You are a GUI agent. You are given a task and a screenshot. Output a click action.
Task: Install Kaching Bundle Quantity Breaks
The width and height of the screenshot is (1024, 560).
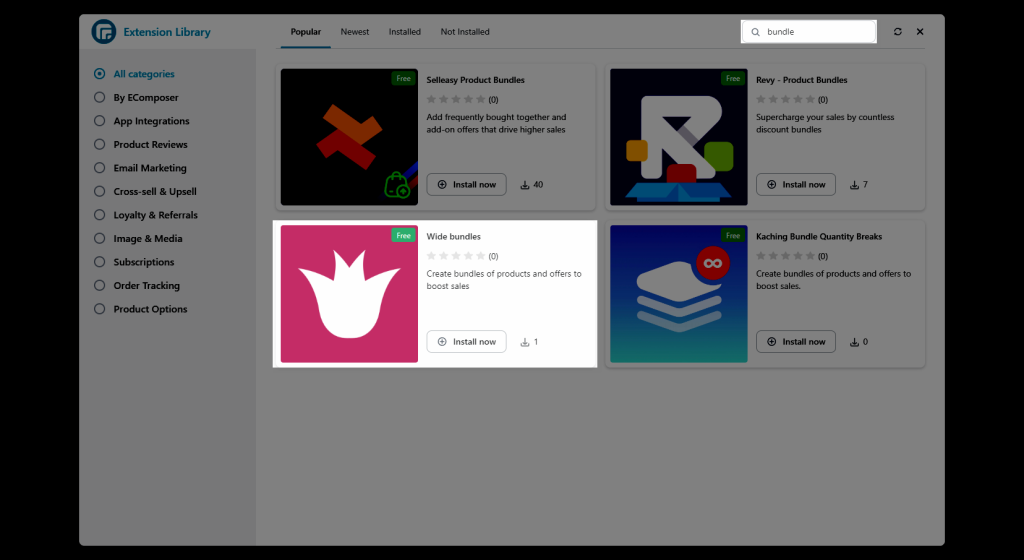coord(795,341)
